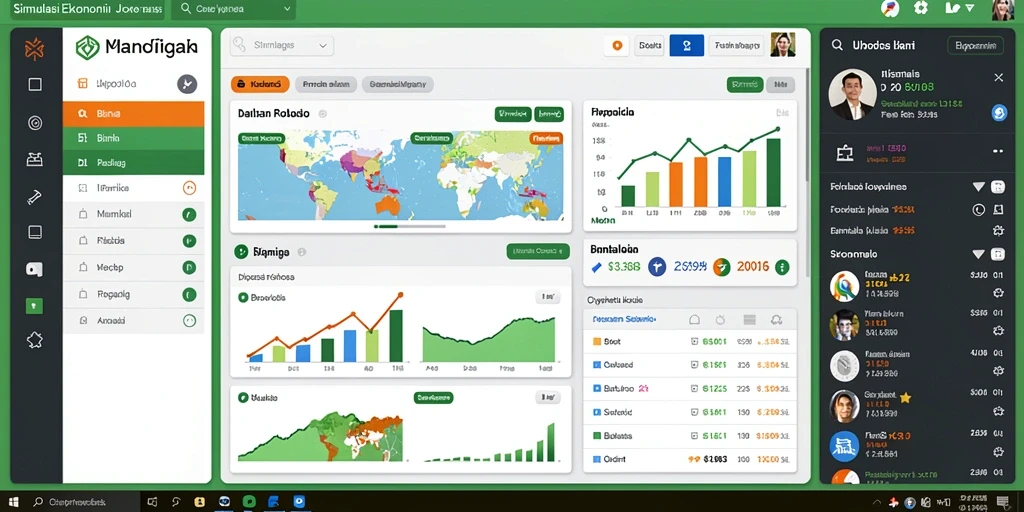The width and height of the screenshot is (1024, 512).
Task: Select the hammer tool icon in left sidebar
Action: (x=35, y=196)
